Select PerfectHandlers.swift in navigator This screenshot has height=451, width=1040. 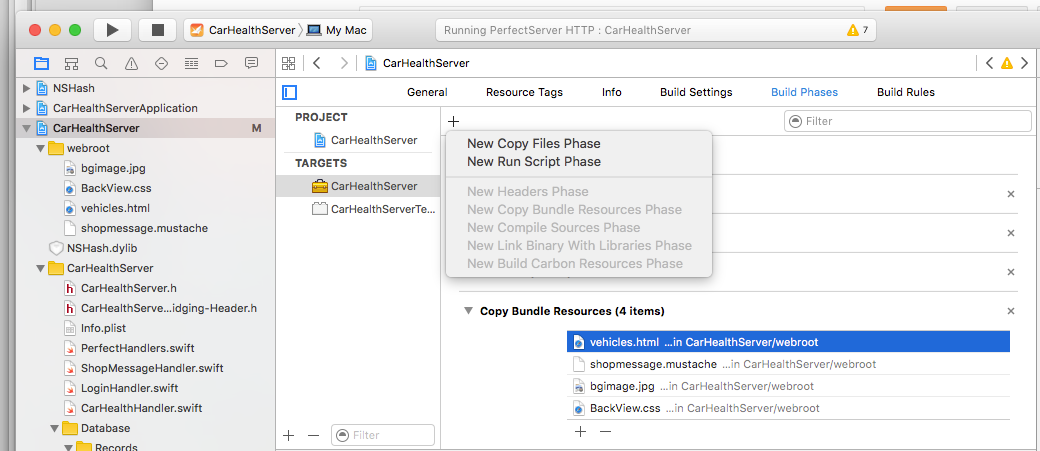pos(135,348)
